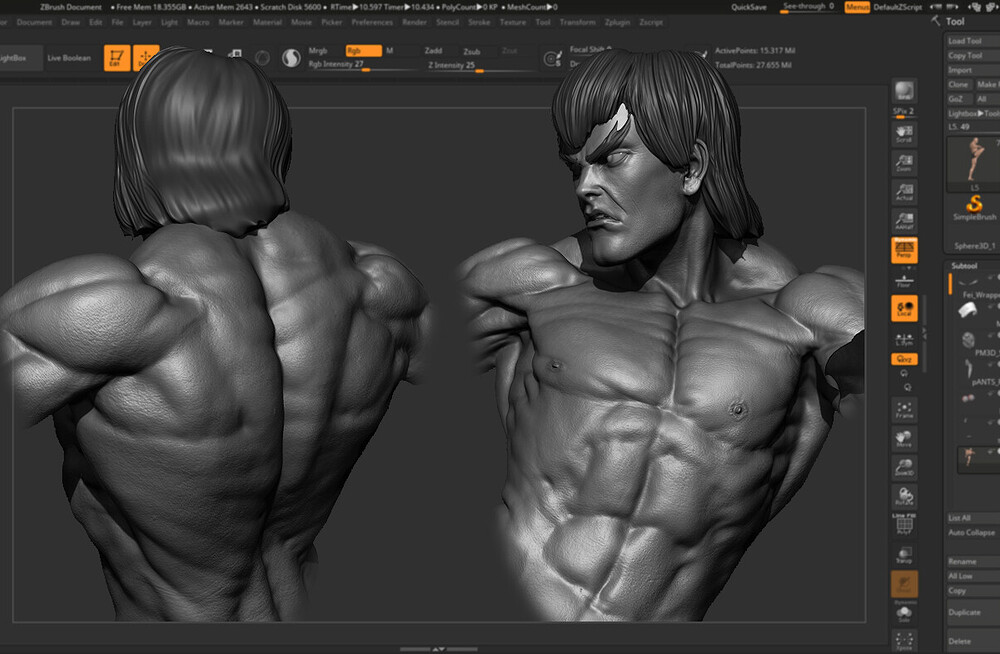
Task: Click the Duplicate subtool button
Action: [x=972, y=612]
